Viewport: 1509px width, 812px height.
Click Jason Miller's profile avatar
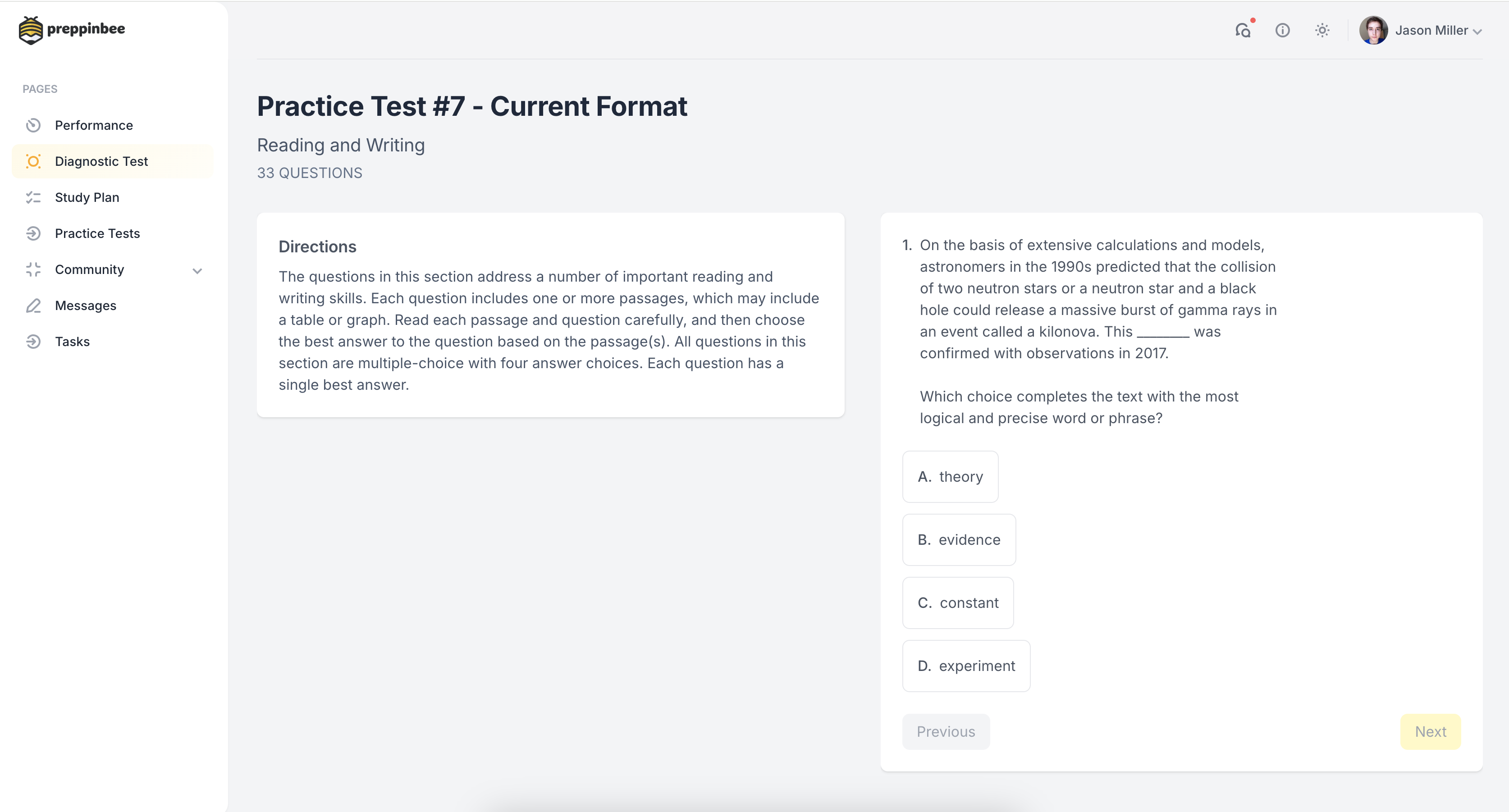coord(1373,31)
